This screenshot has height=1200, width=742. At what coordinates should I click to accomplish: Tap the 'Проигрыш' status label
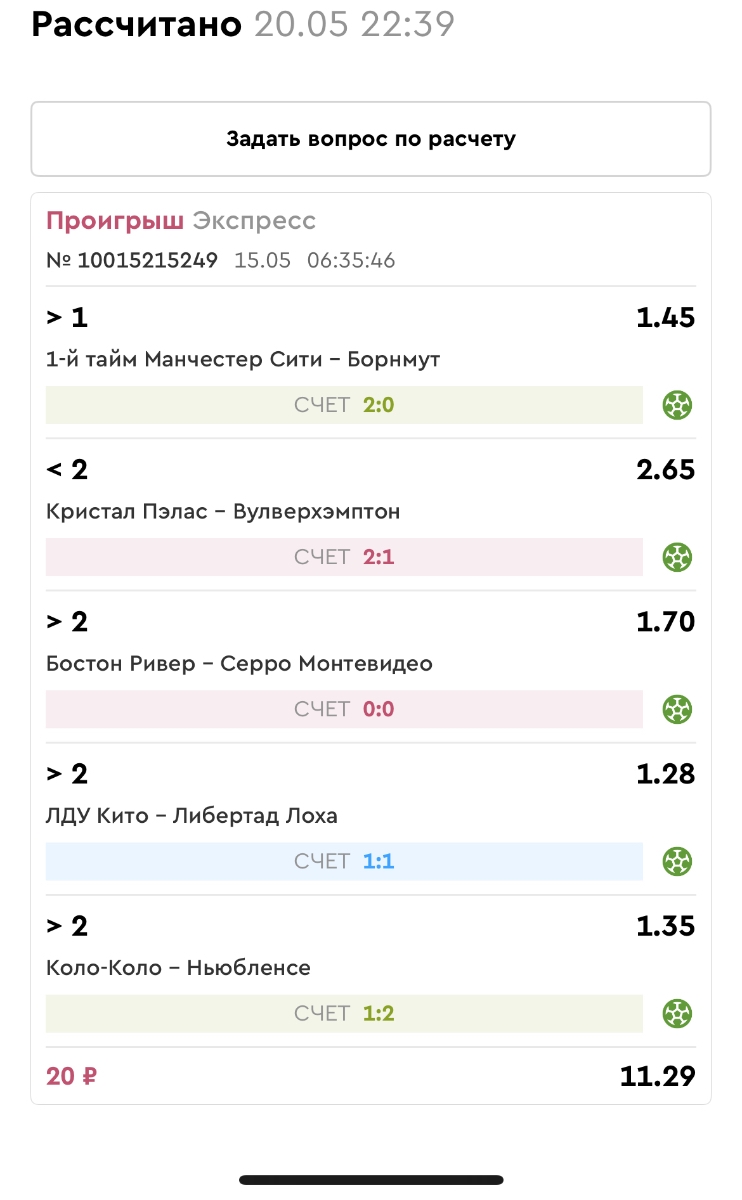pos(115,221)
